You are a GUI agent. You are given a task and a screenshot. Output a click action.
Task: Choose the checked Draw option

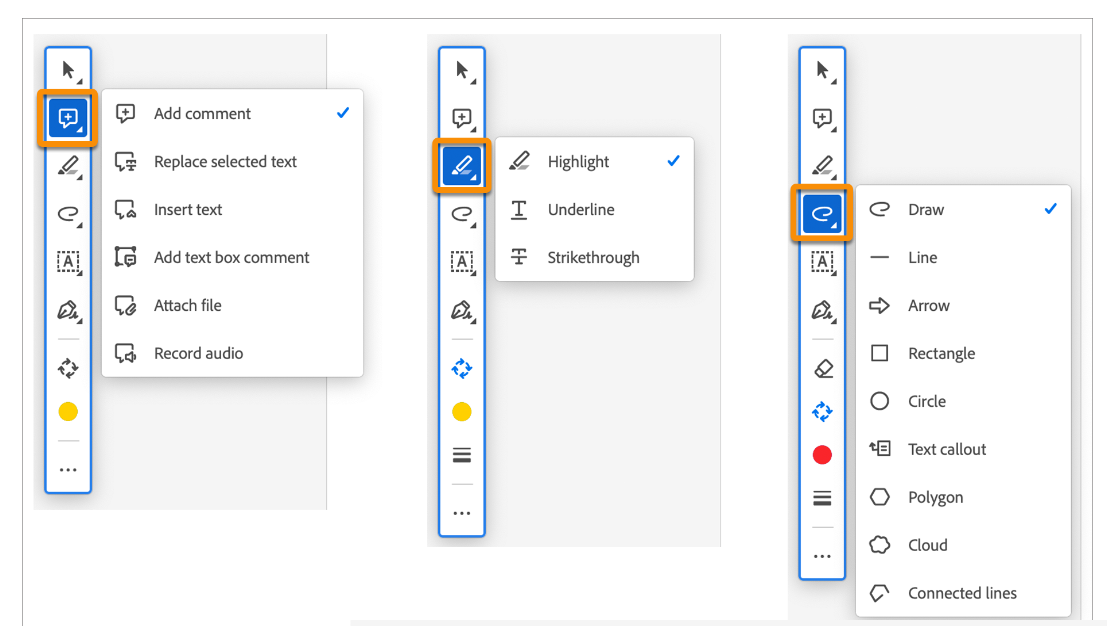[x=926, y=210]
